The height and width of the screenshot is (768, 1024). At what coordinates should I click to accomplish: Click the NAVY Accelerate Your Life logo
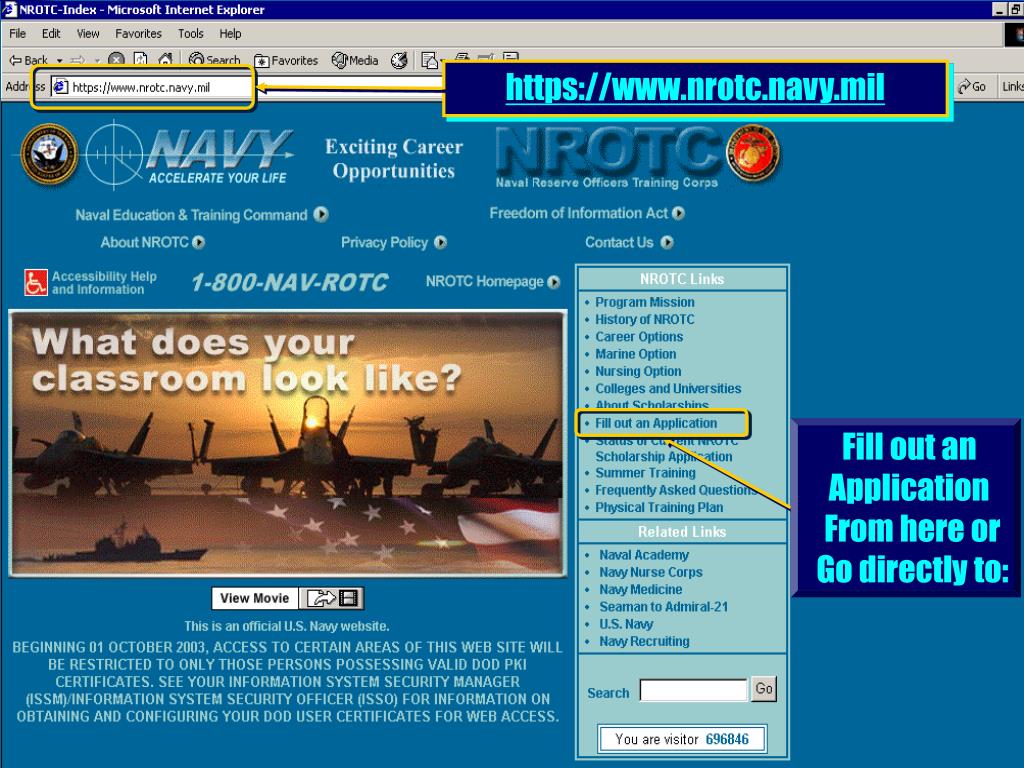[x=190, y=155]
